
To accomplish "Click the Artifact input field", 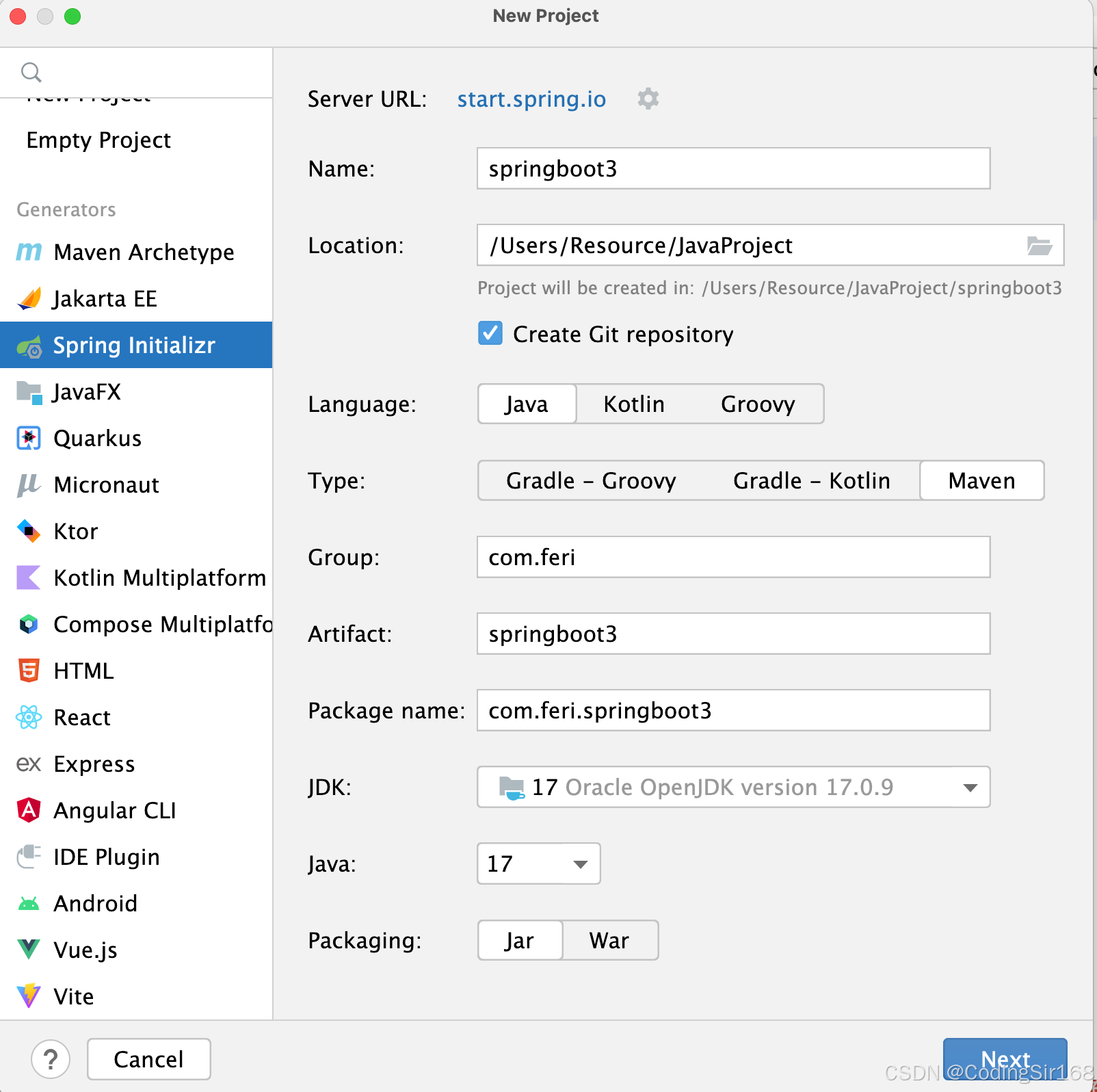I will tap(734, 634).
